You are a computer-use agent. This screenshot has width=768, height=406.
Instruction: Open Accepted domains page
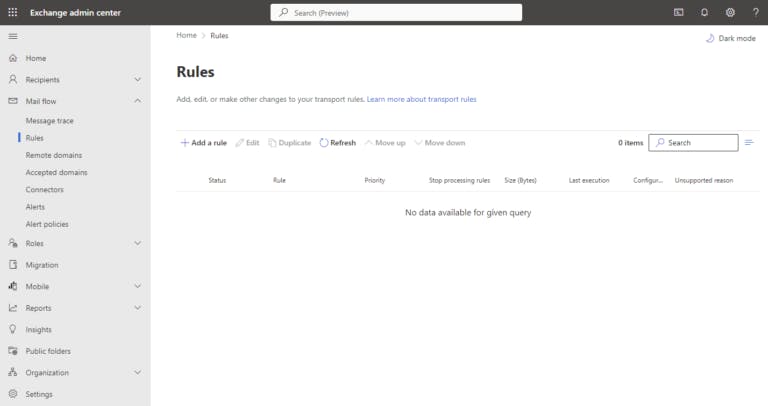pyautogui.click(x=56, y=172)
